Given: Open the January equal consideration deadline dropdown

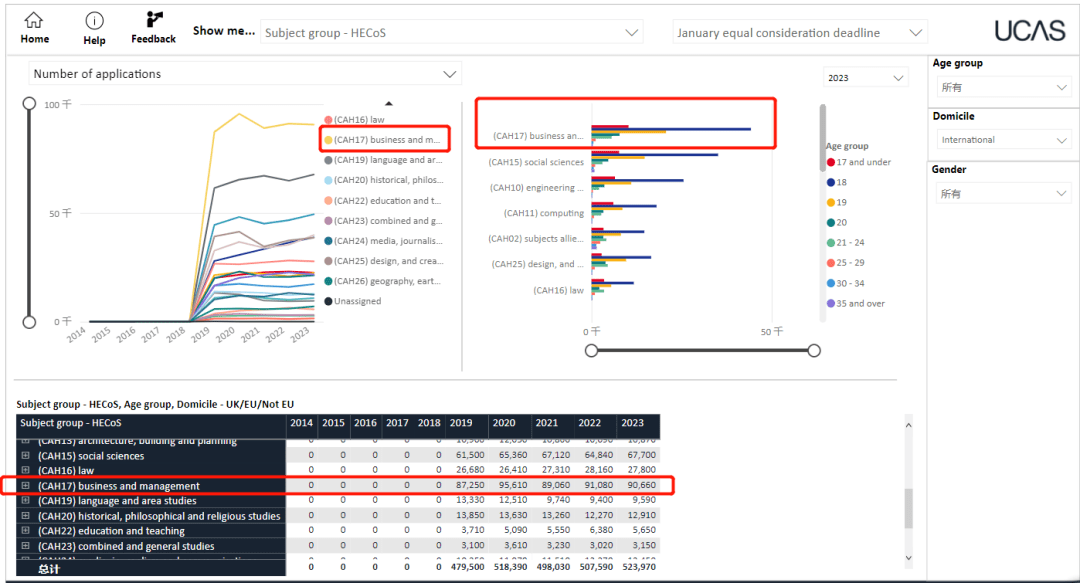Looking at the screenshot, I should click(x=801, y=33).
